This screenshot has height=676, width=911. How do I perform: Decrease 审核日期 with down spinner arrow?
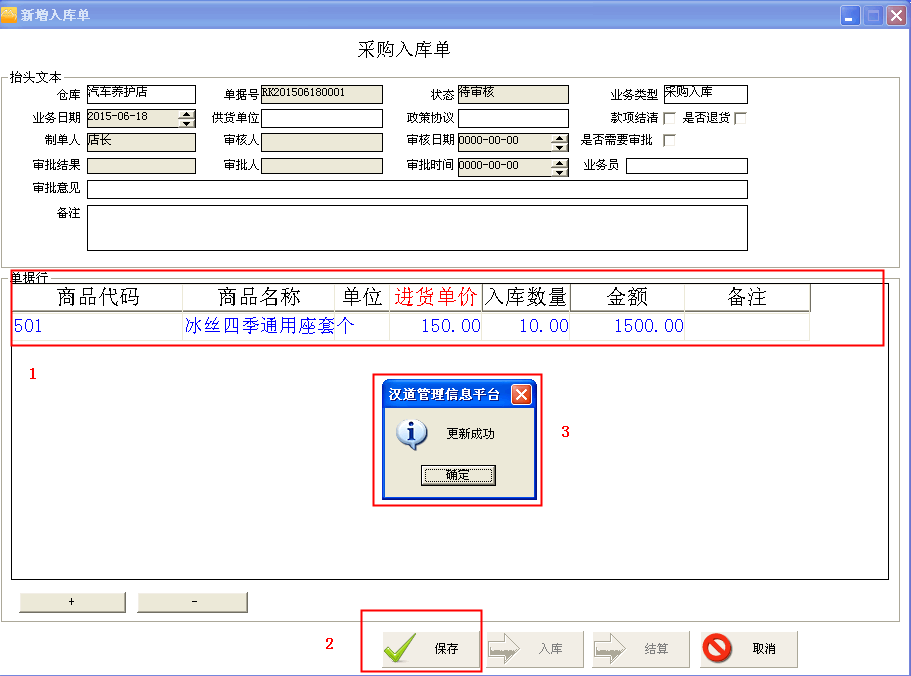[559, 147]
